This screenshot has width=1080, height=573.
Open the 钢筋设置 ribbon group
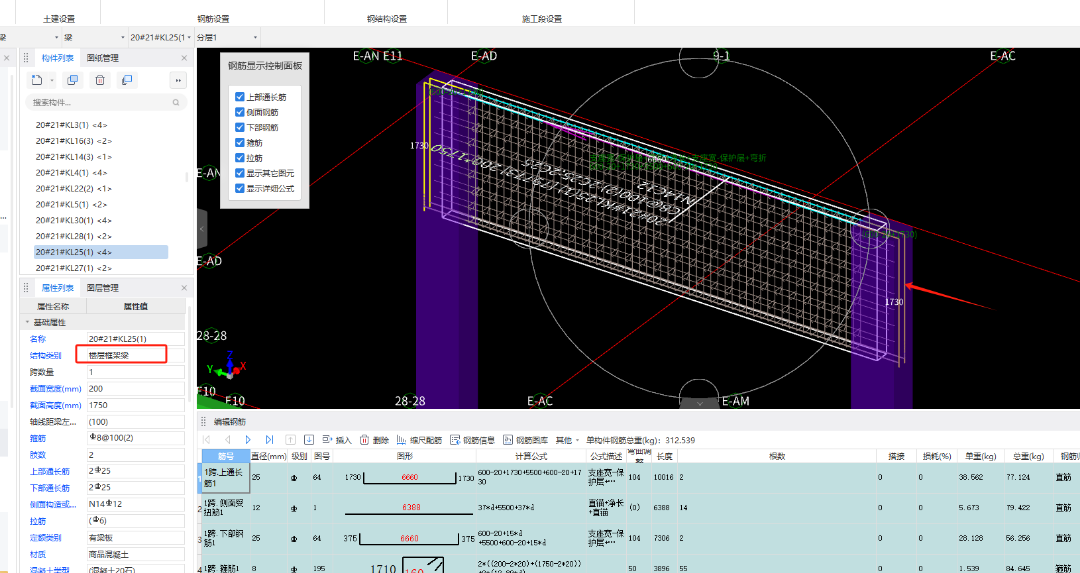tap(214, 19)
